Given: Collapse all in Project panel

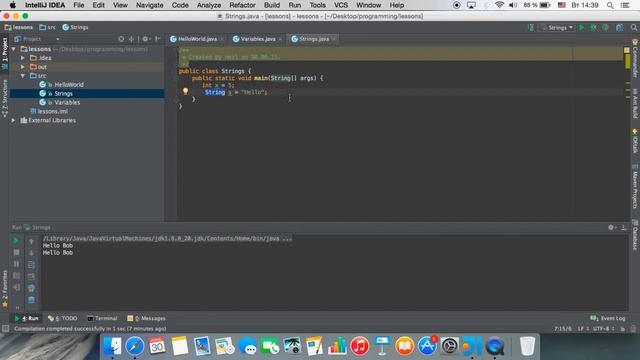Looking at the screenshot, I should [131, 39].
